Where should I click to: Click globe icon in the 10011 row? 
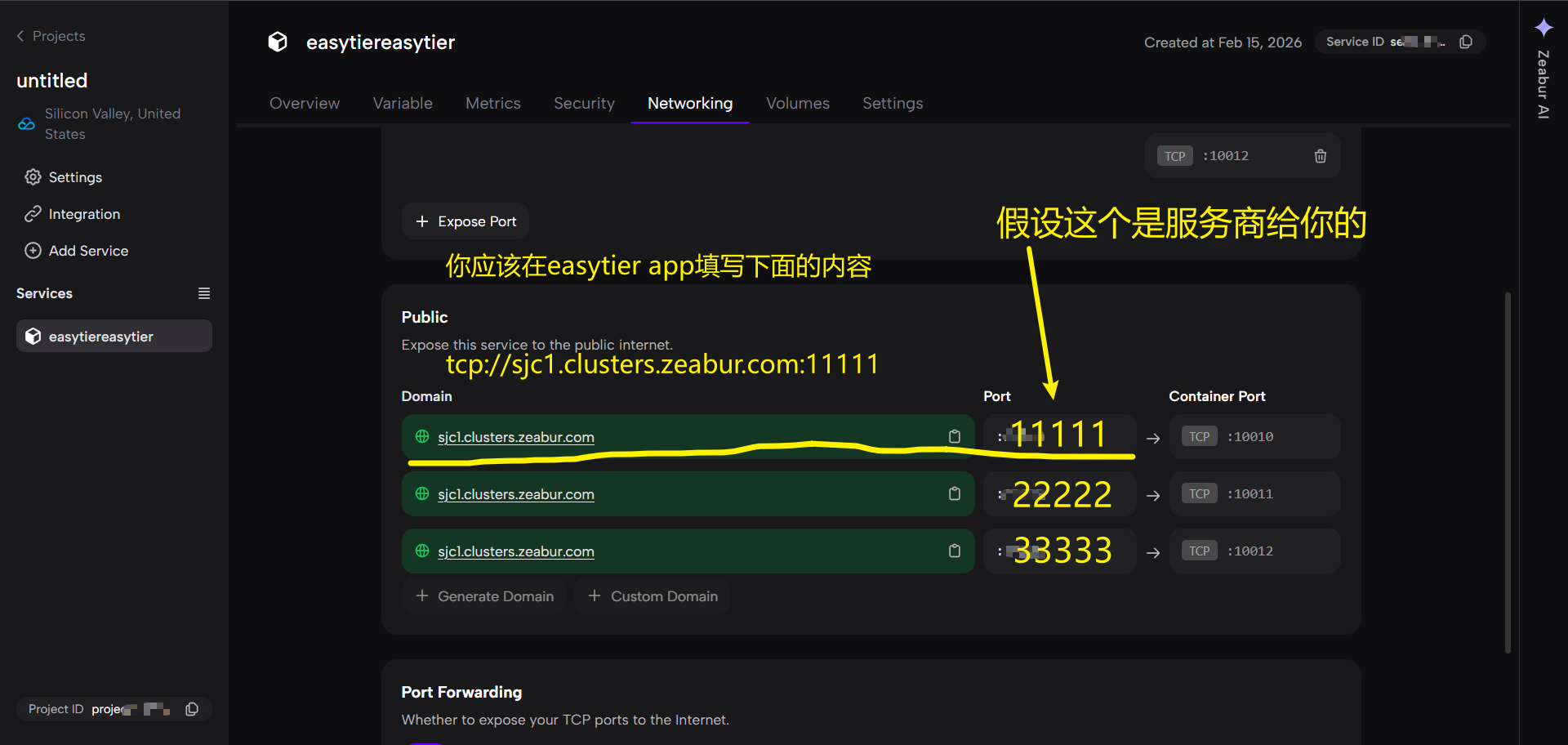point(422,494)
